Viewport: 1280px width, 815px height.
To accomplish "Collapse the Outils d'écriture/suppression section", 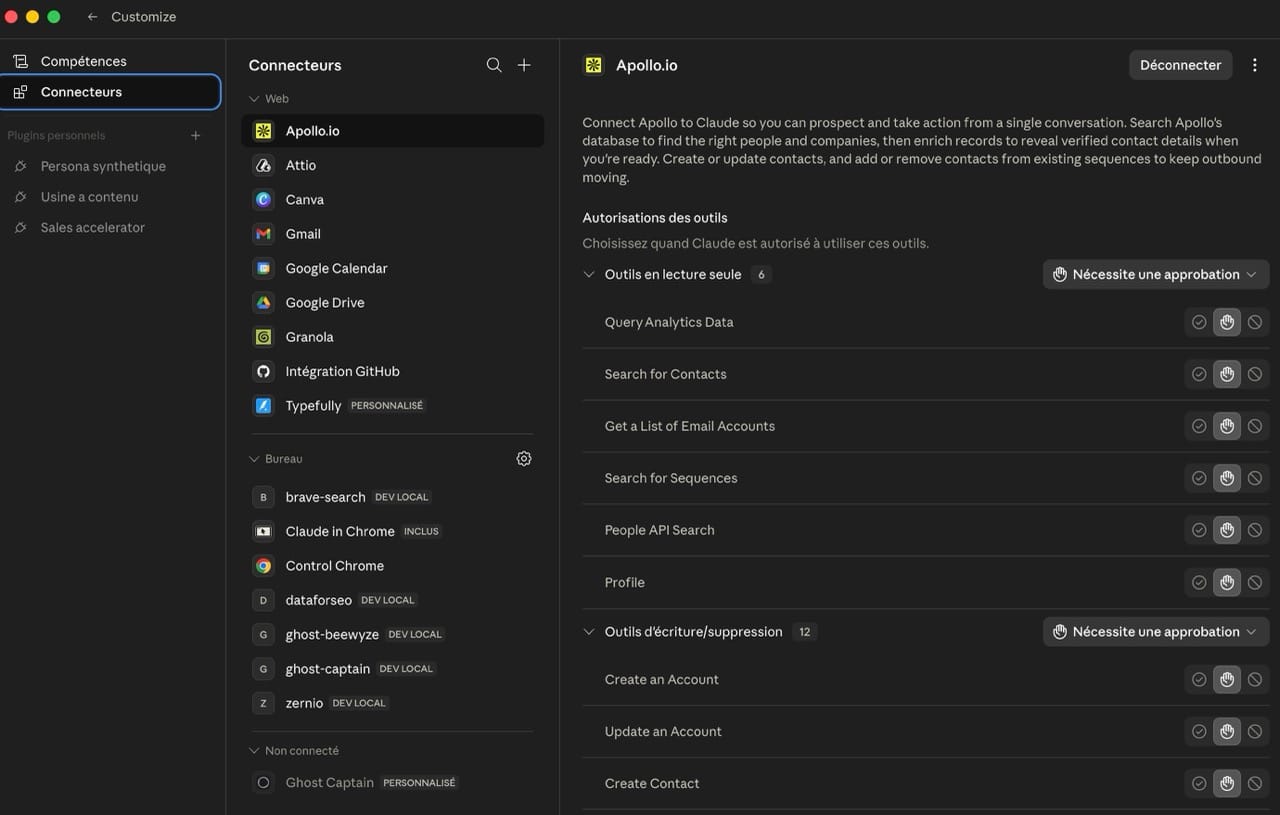I will pos(589,632).
